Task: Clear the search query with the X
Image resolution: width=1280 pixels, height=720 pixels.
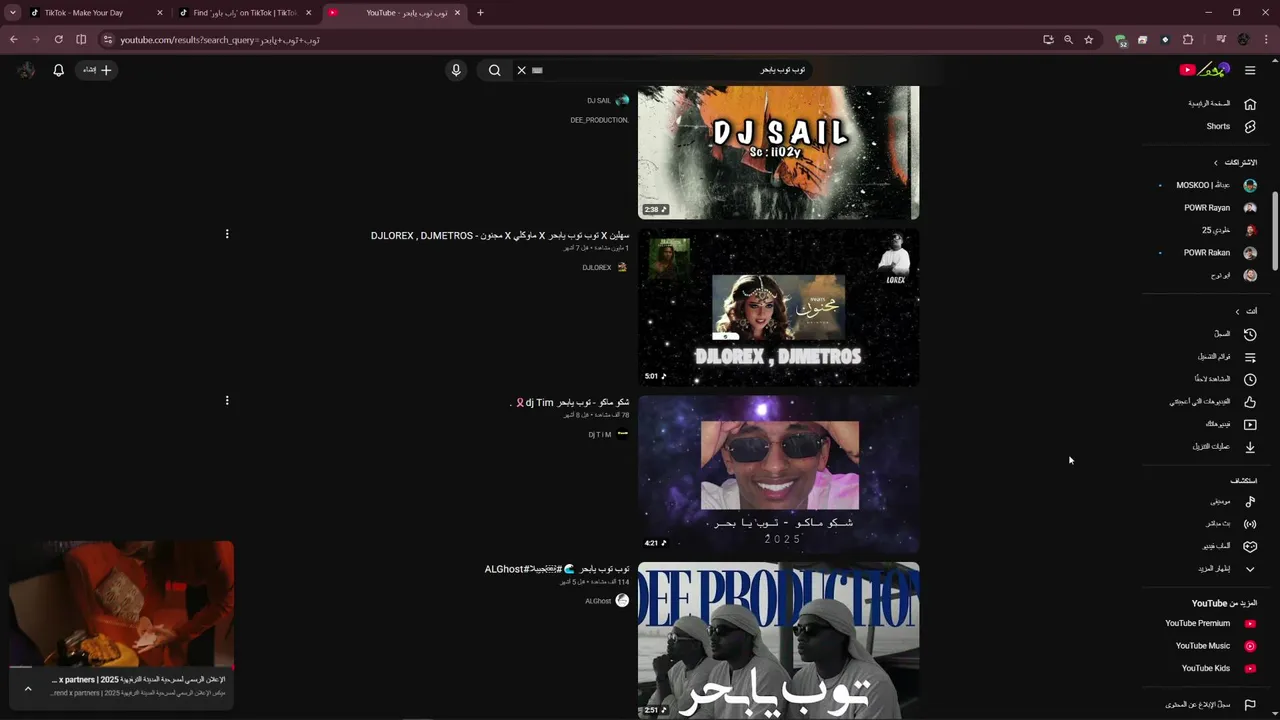Action: point(521,70)
